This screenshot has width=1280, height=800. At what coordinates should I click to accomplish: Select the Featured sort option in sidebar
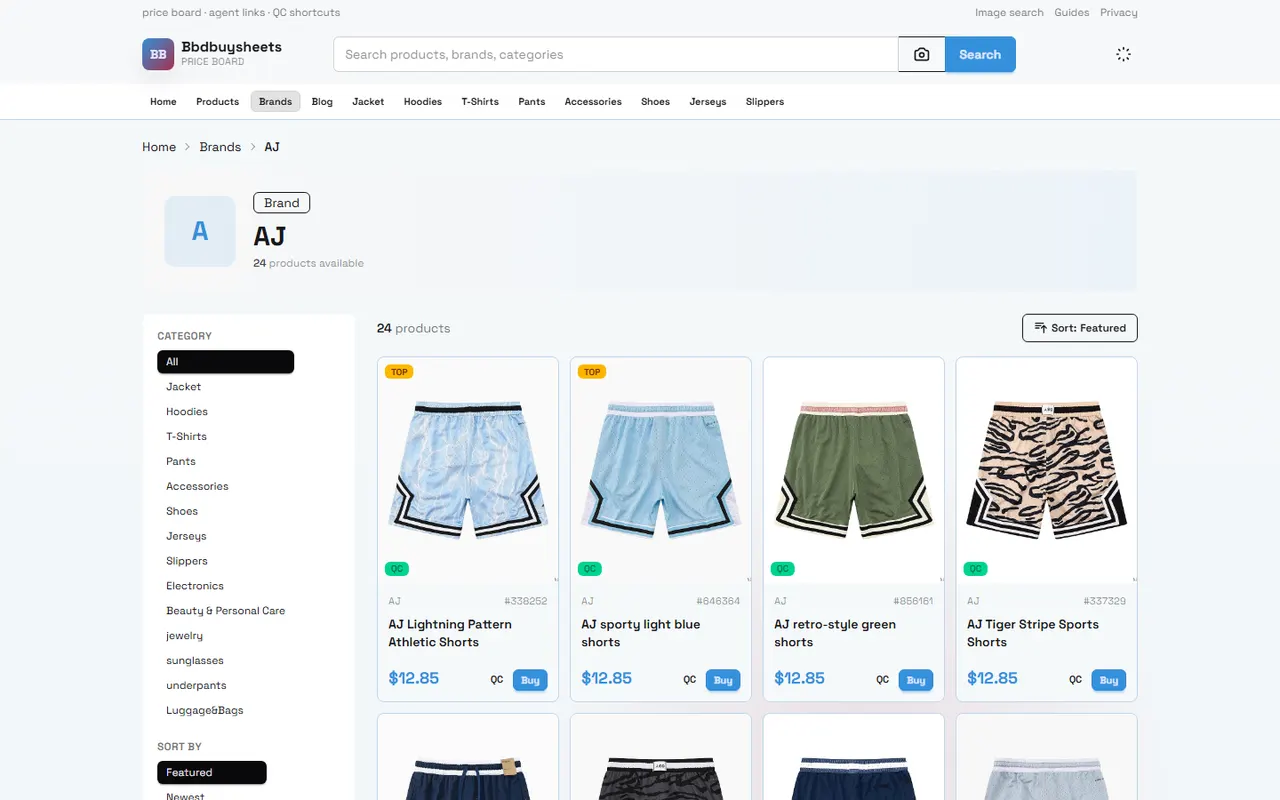pyautogui.click(x=212, y=773)
